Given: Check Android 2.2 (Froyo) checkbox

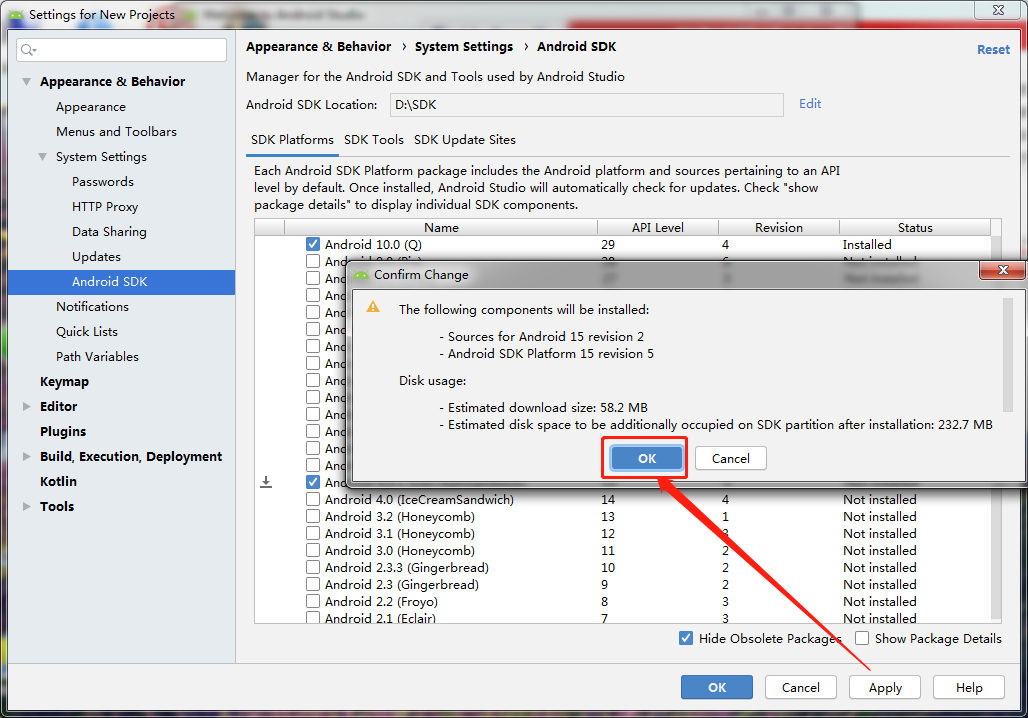Looking at the screenshot, I should [x=313, y=601].
